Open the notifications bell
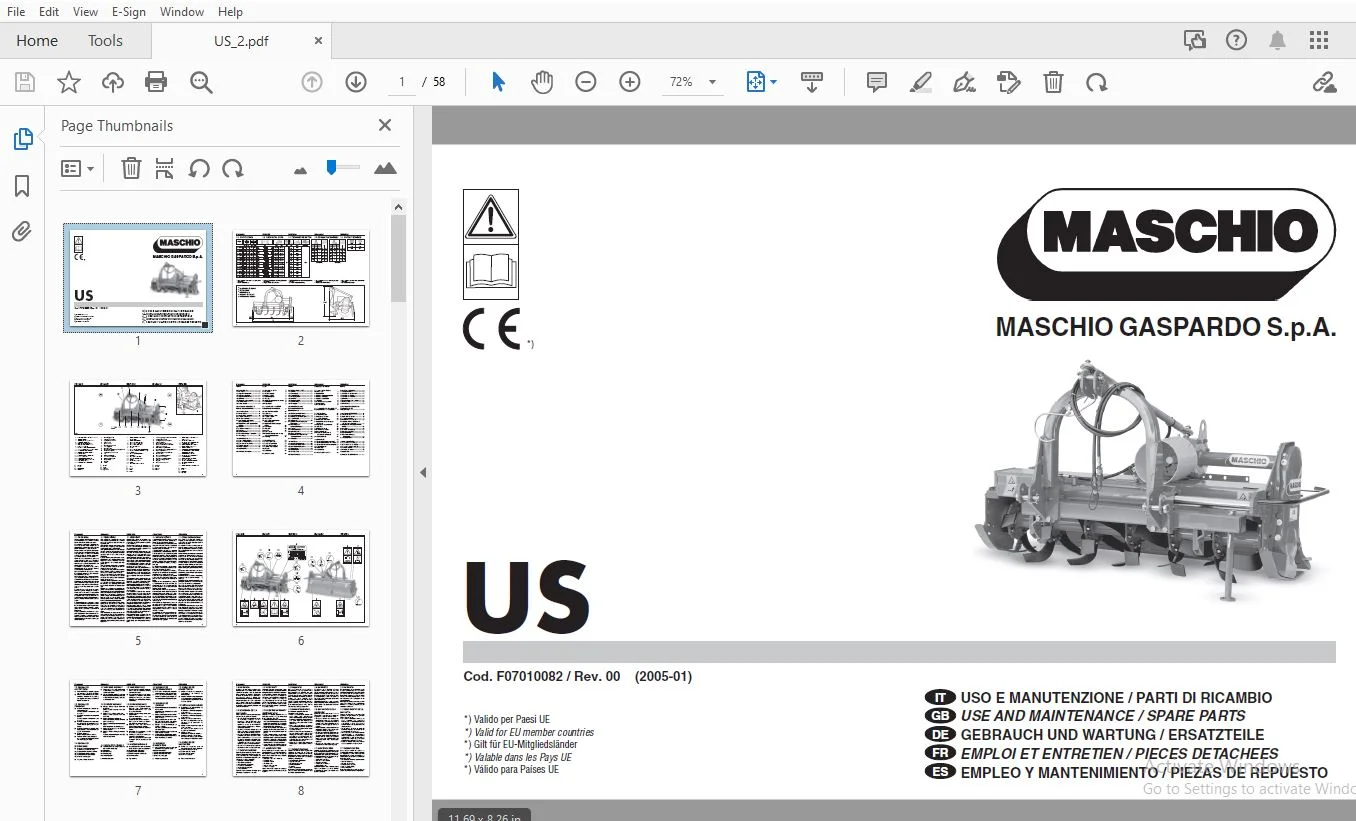 [x=1277, y=40]
